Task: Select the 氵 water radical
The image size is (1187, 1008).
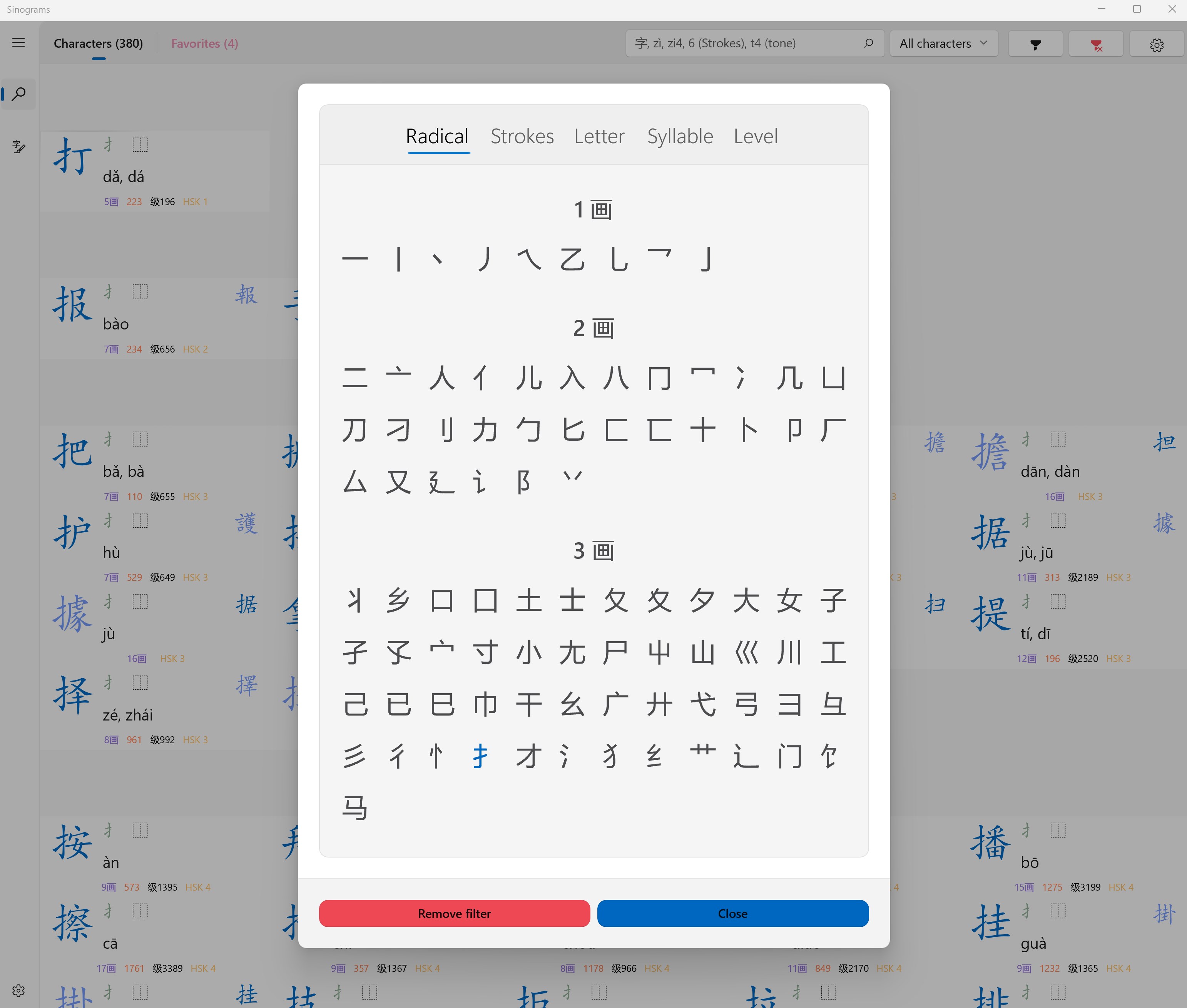Action: 565,756
